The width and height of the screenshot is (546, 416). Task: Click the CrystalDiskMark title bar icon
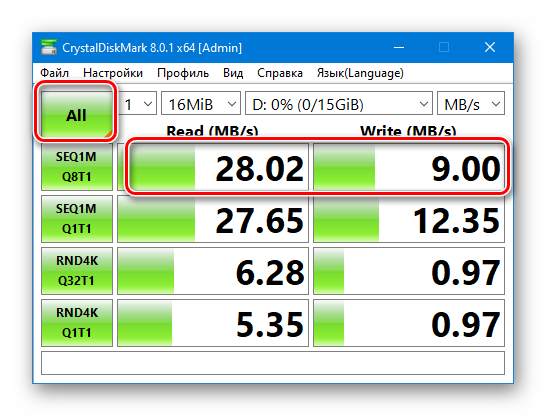49,47
